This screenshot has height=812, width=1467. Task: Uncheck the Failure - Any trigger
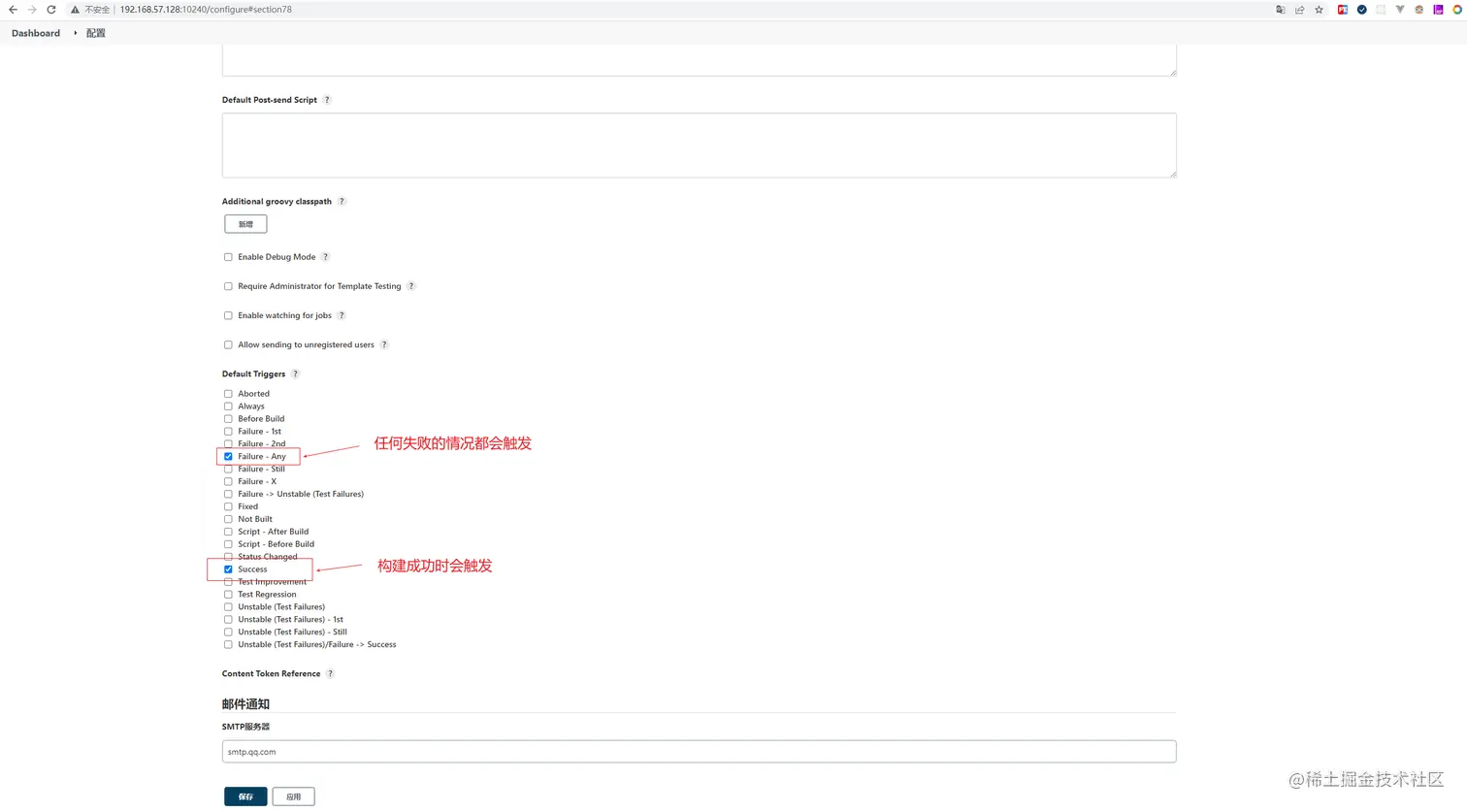[228, 456]
